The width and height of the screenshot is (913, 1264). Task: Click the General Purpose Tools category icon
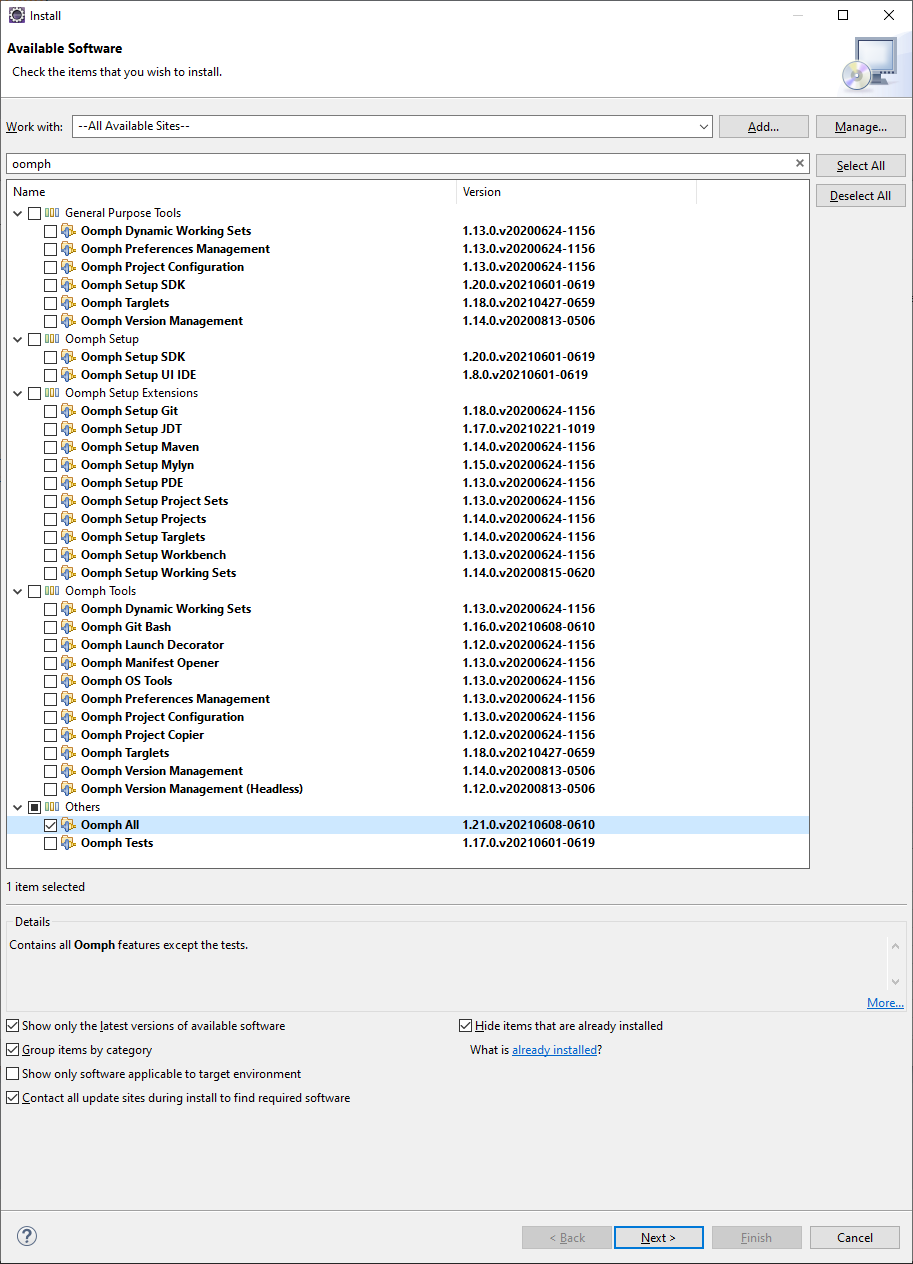coord(52,213)
